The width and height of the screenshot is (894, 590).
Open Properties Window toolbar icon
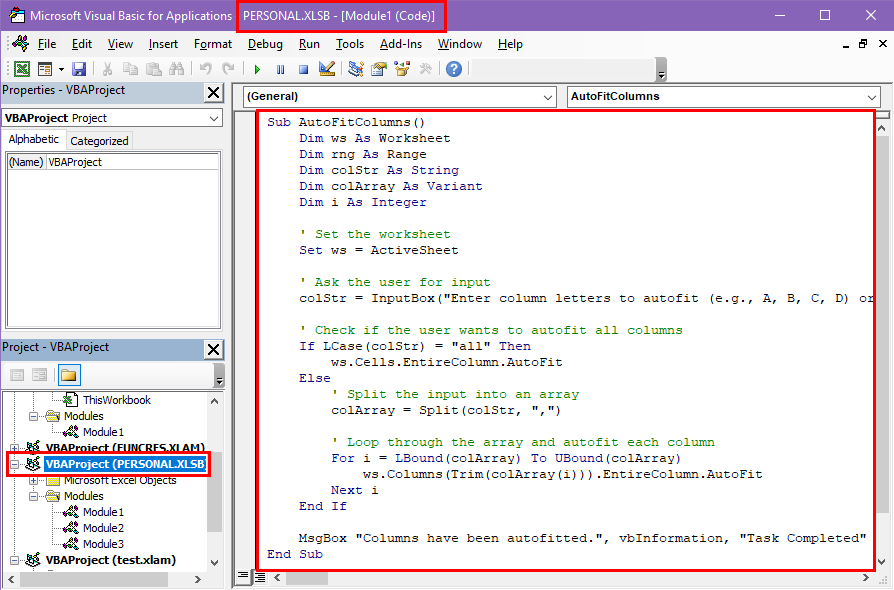tap(379, 70)
